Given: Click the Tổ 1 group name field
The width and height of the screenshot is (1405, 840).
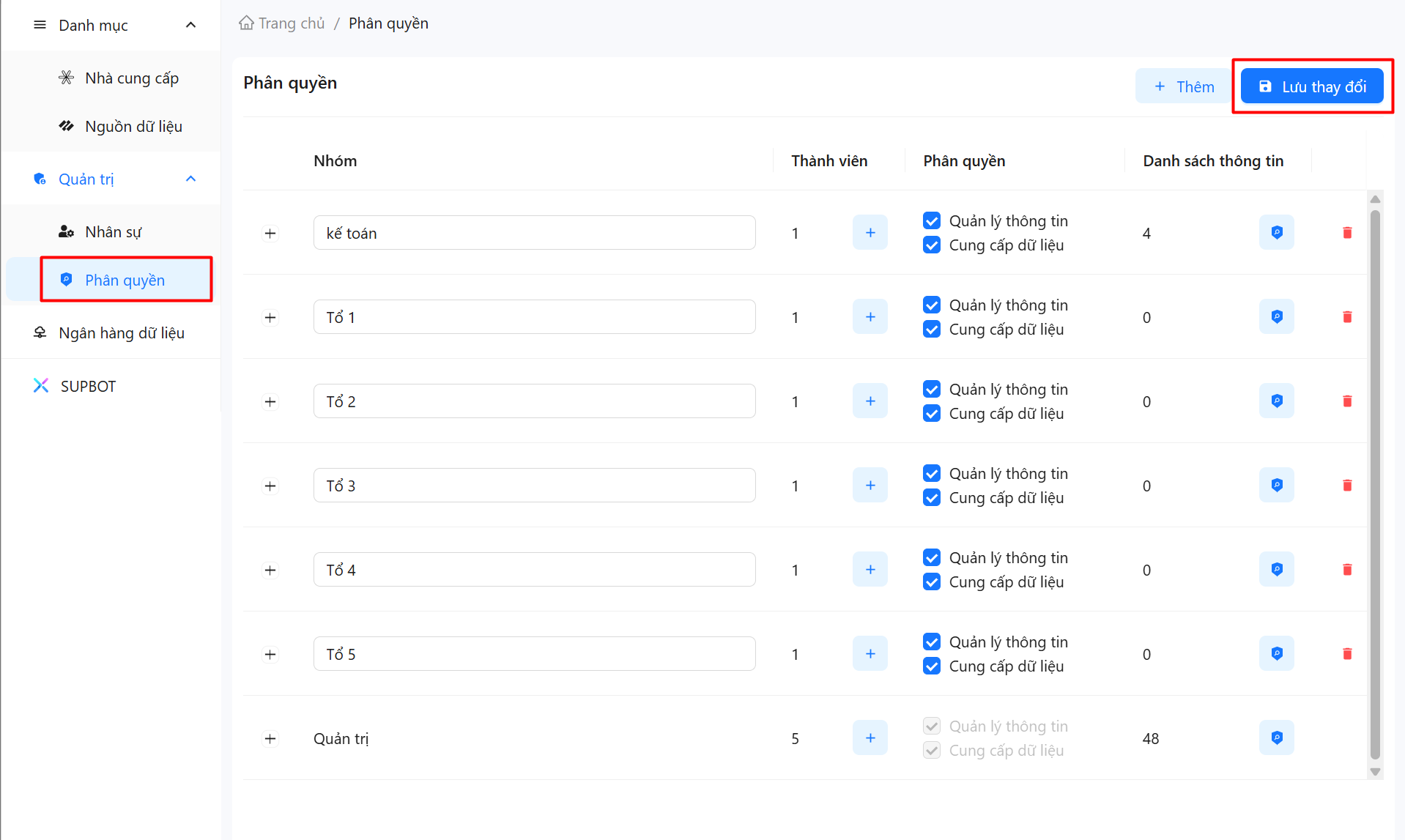Looking at the screenshot, I should pyautogui.click(x=534, y=317).
